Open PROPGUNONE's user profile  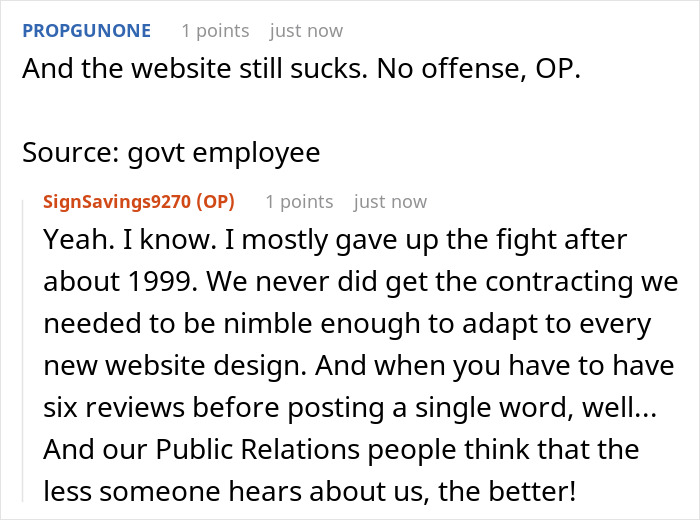[87, 31]
